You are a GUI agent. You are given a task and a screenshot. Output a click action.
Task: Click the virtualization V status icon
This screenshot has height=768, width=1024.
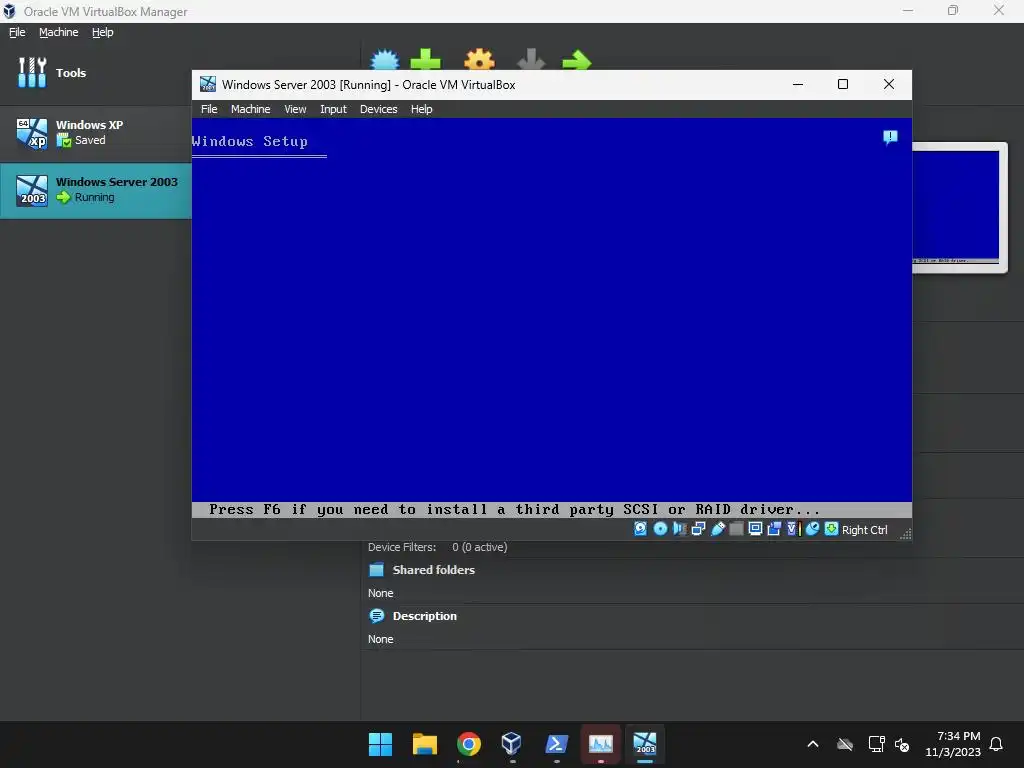coord(793,529)
